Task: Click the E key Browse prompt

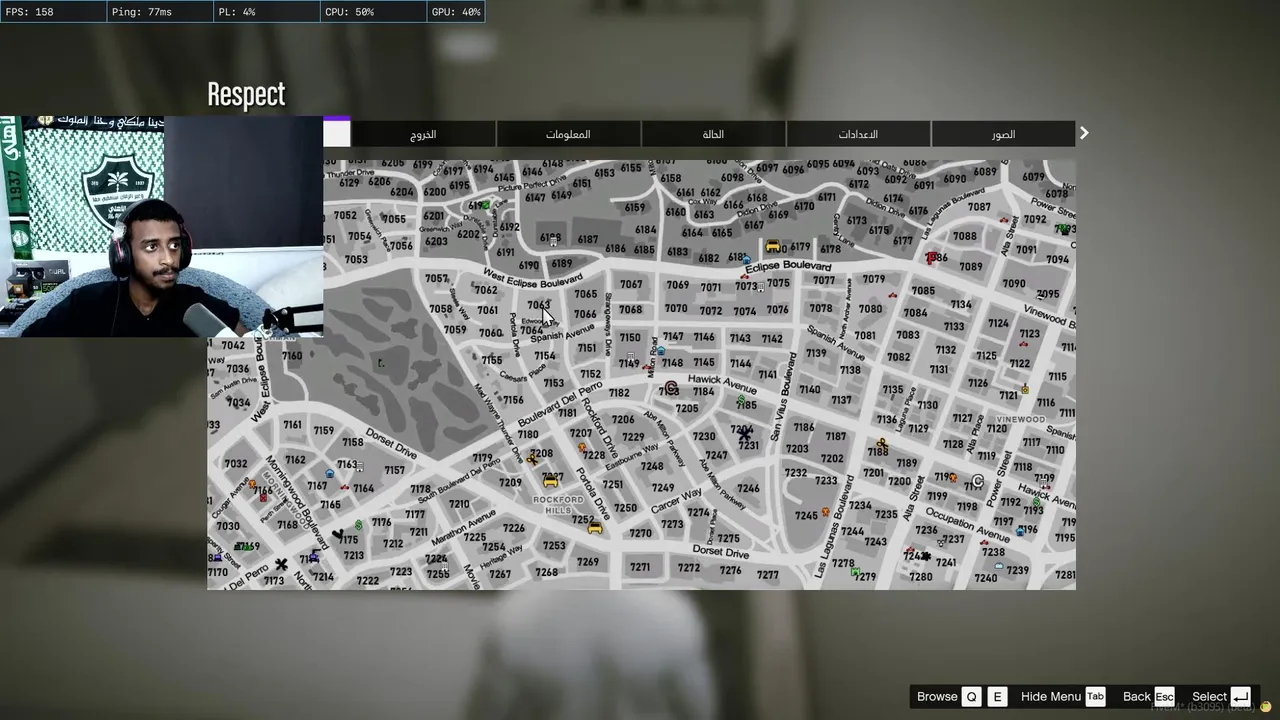Action: [x=997, y=697]
